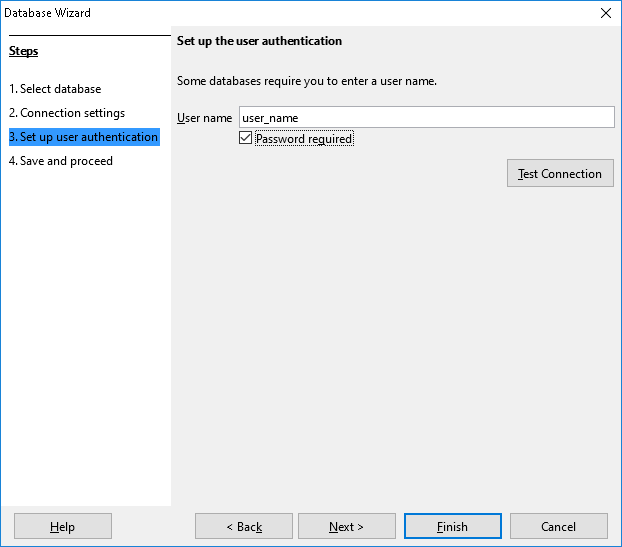Go to step 1 Select database

click(55, 89)
